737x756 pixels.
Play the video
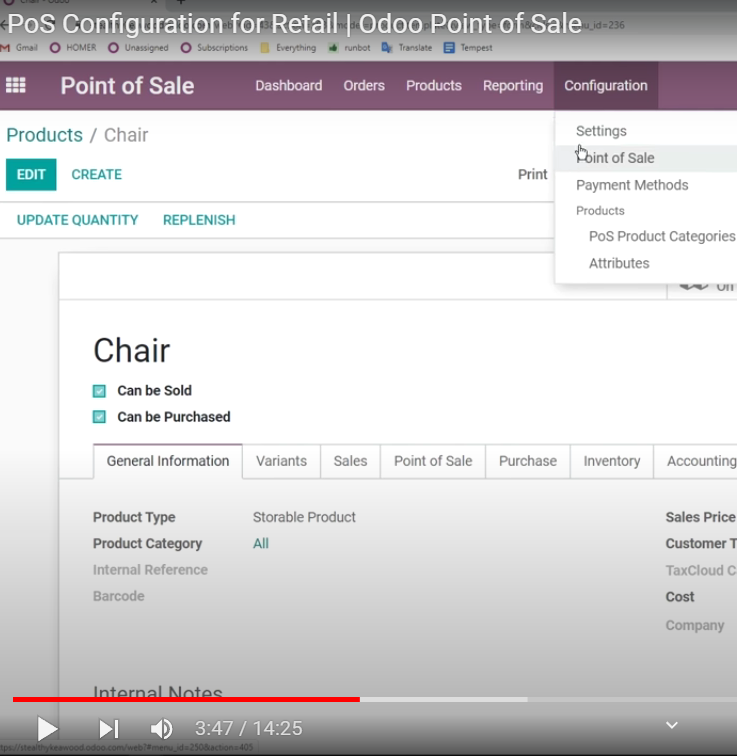click(47, 729)
